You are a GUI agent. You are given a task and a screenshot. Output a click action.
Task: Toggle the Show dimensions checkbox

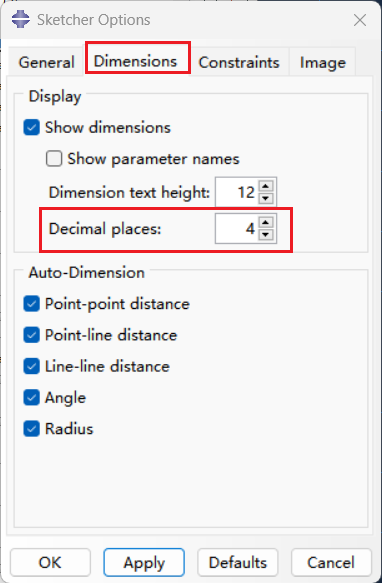pyautogui.click(x=32, y=128)
